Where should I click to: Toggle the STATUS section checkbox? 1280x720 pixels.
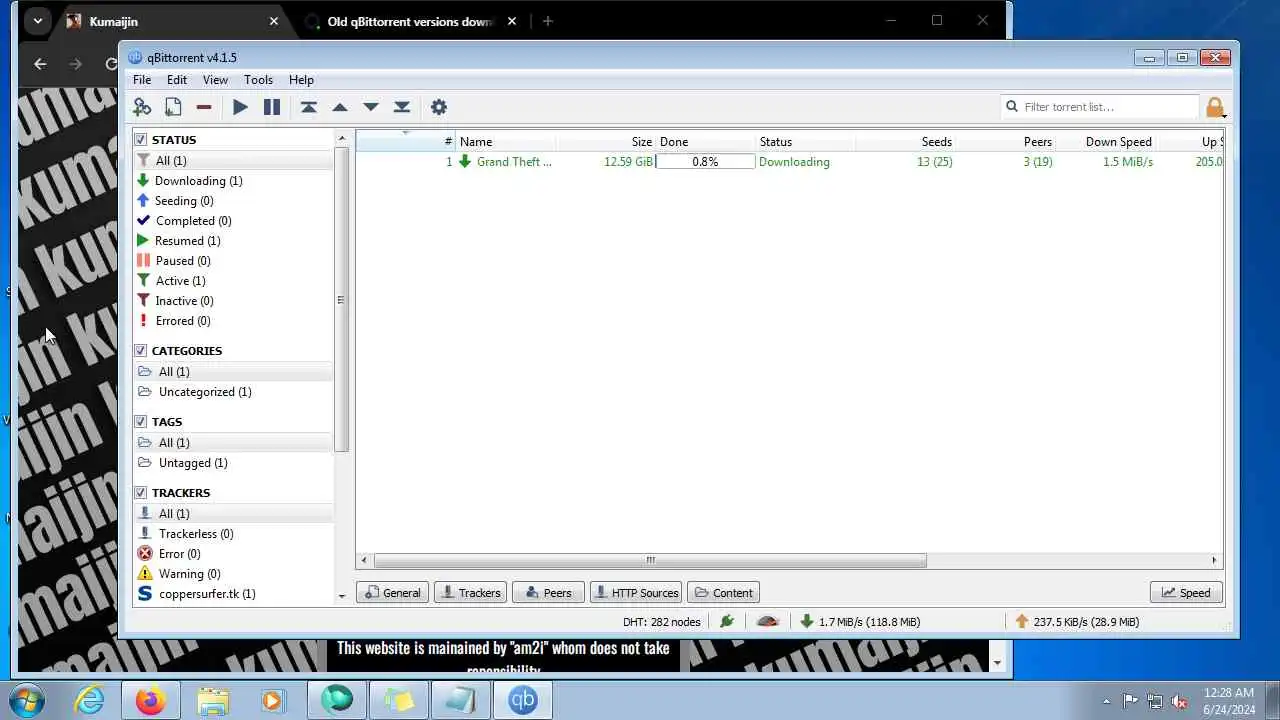pyautogui.click(x=141, y=140)
